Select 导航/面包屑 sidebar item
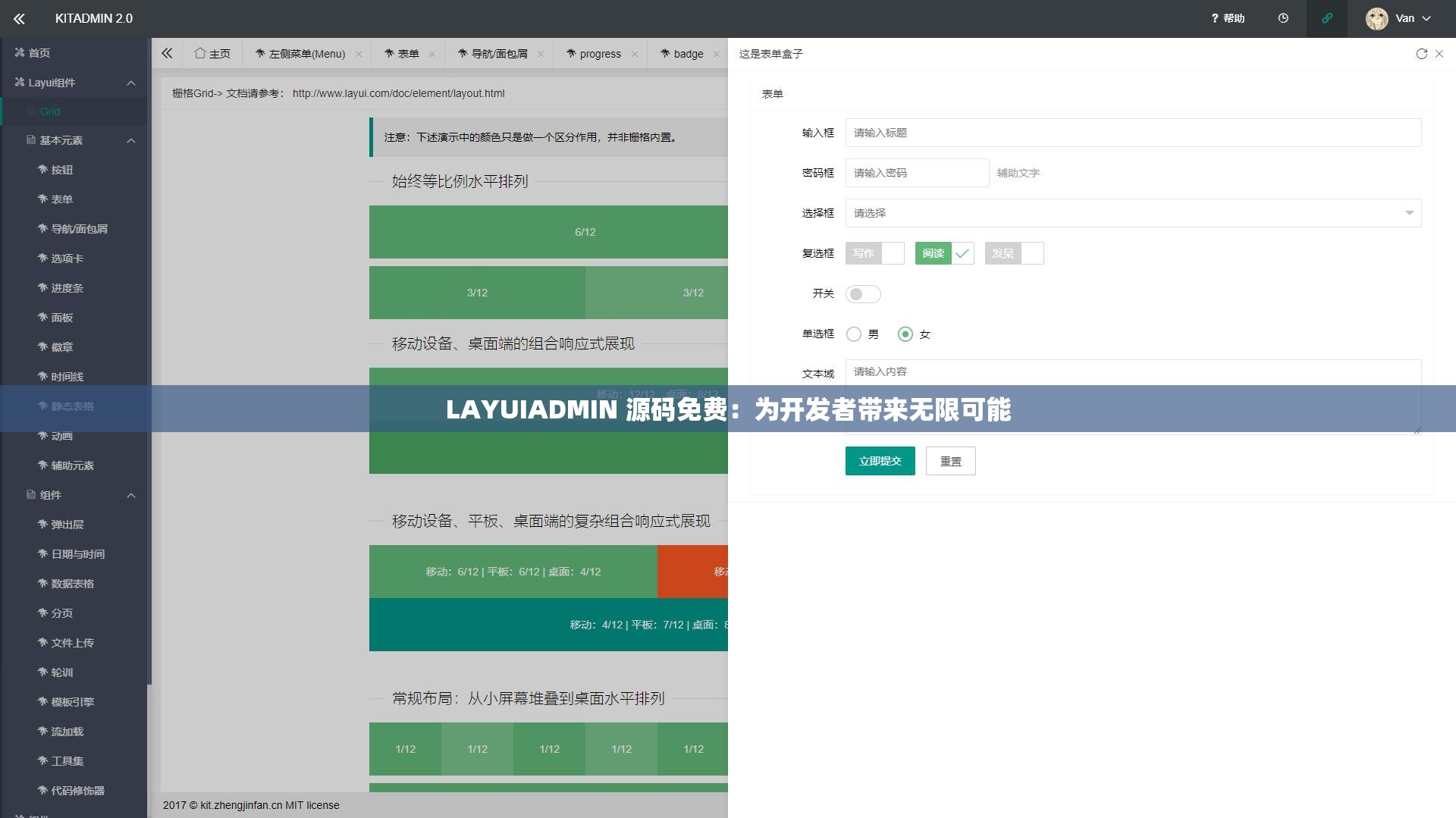1456x818 pixels. pyautogui.click(x=74, y=229)
